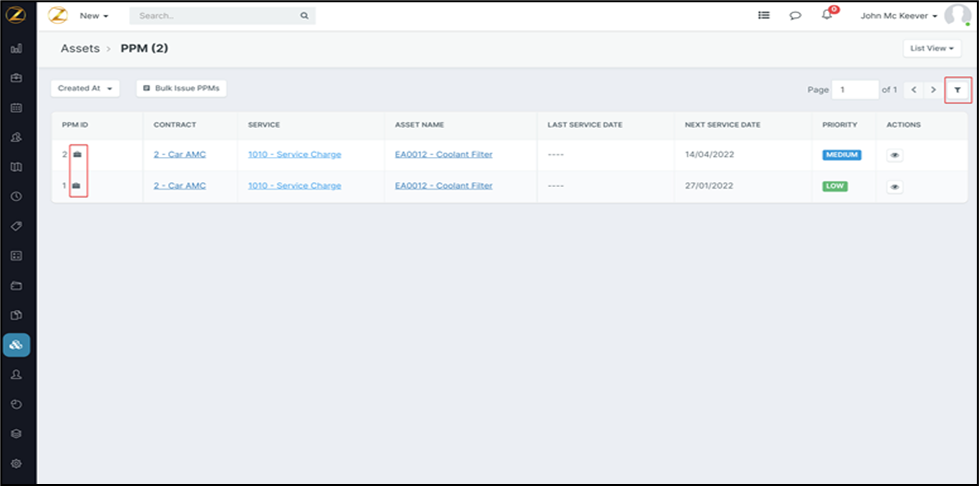This screenshot has width=979, height=486.
Task: Open settings gear in sidebar
Action: pos(16,463)
